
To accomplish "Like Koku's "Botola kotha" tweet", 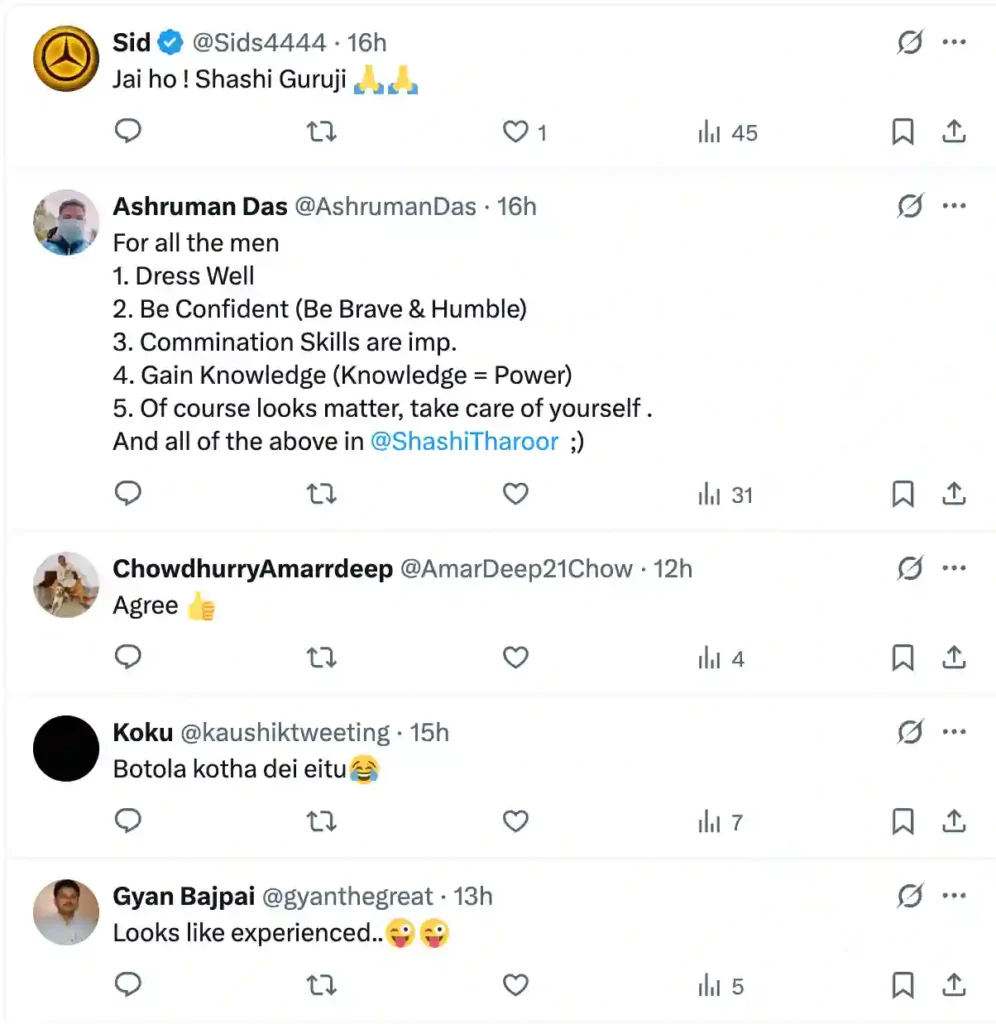I will click(x=515, y=822).
